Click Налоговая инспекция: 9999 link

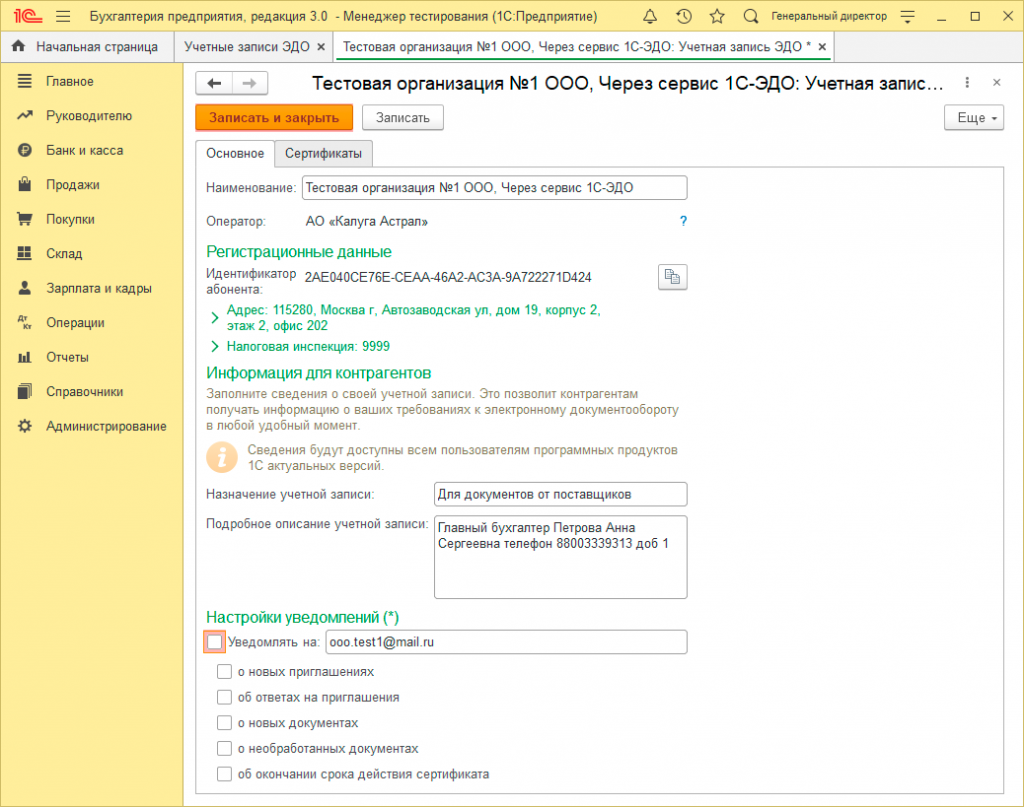point(308,347)
